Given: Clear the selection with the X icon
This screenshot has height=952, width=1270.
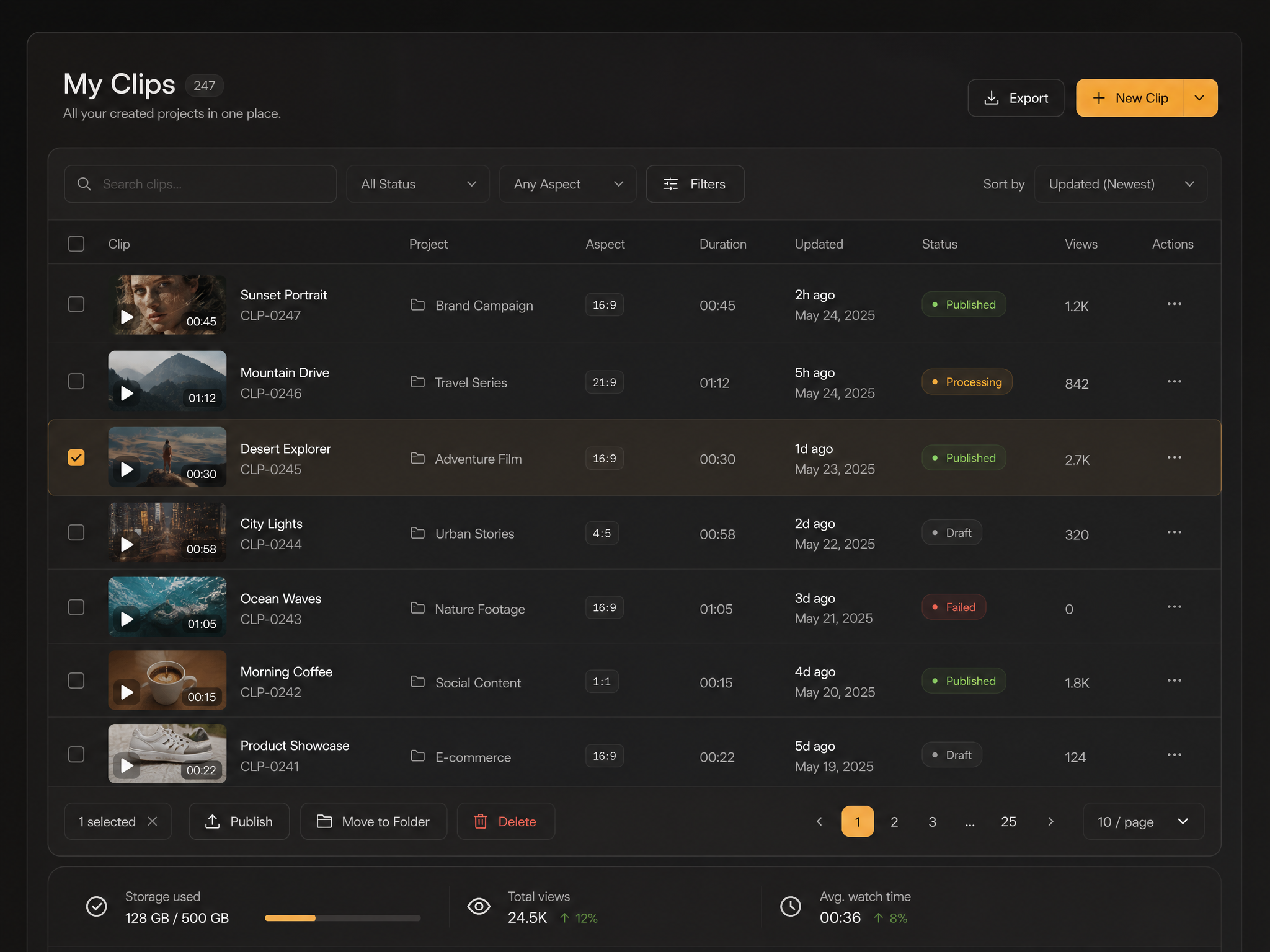Looking at the screenshot, I should click(x=153, y=821).
